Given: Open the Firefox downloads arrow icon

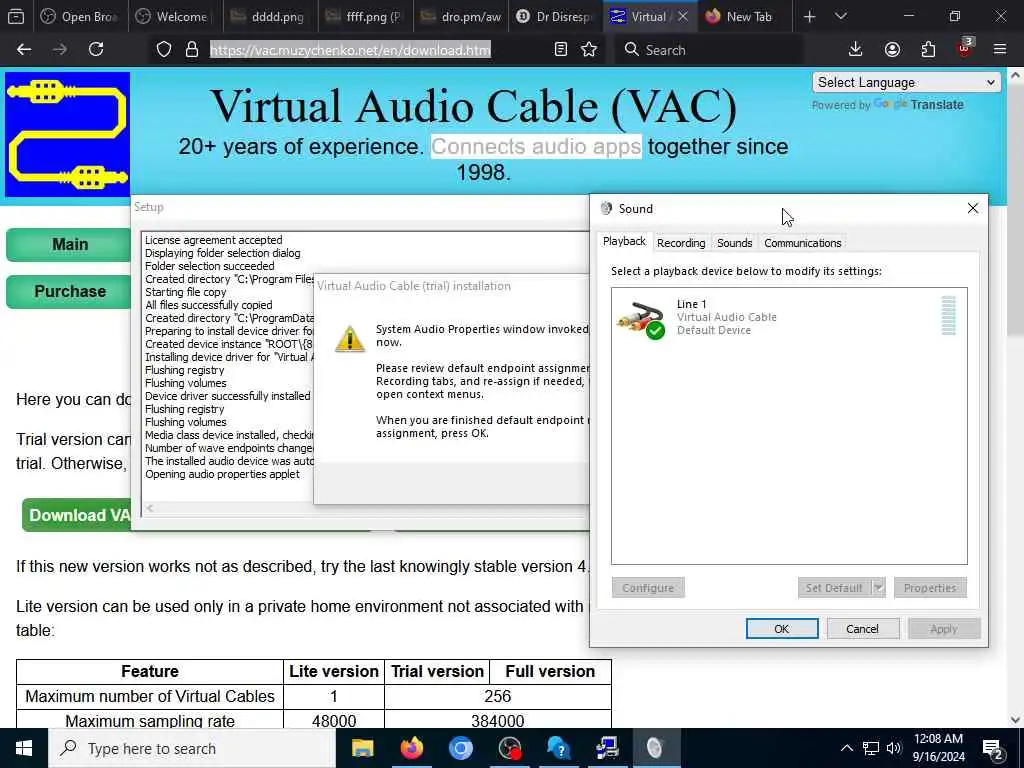Looking at the screenshot, I should (856, 50).
